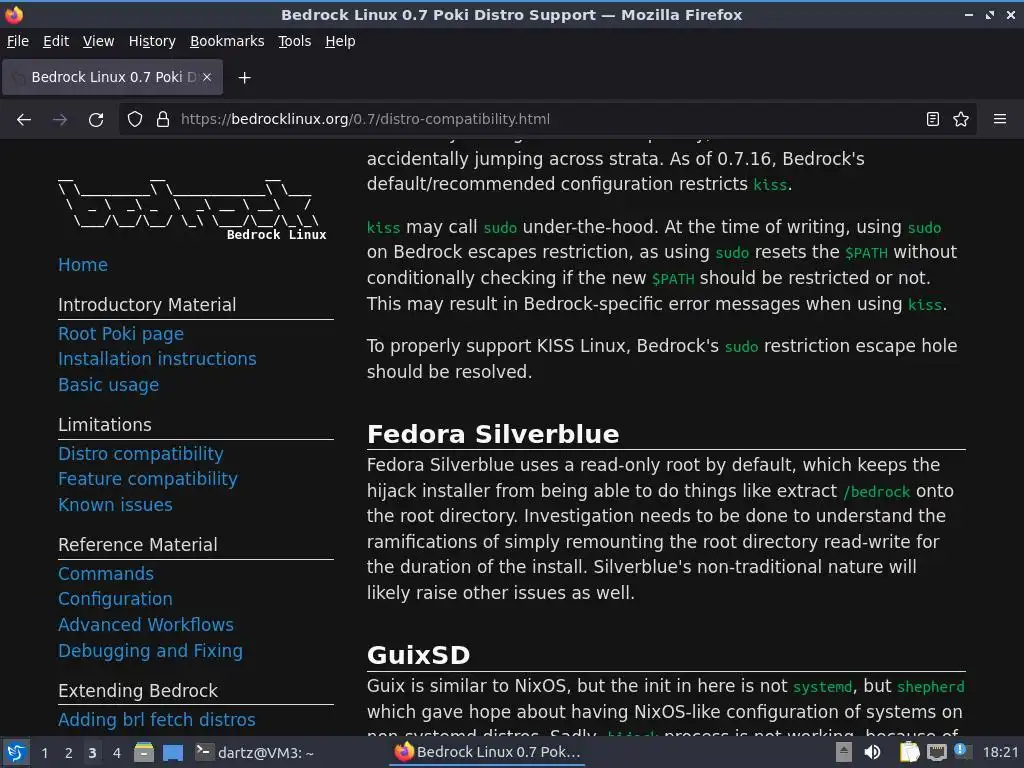Open the file manager taskbar launcher
Viewport: 1024px width, 768px height.
pyautogui.click(x=144, y=753)
